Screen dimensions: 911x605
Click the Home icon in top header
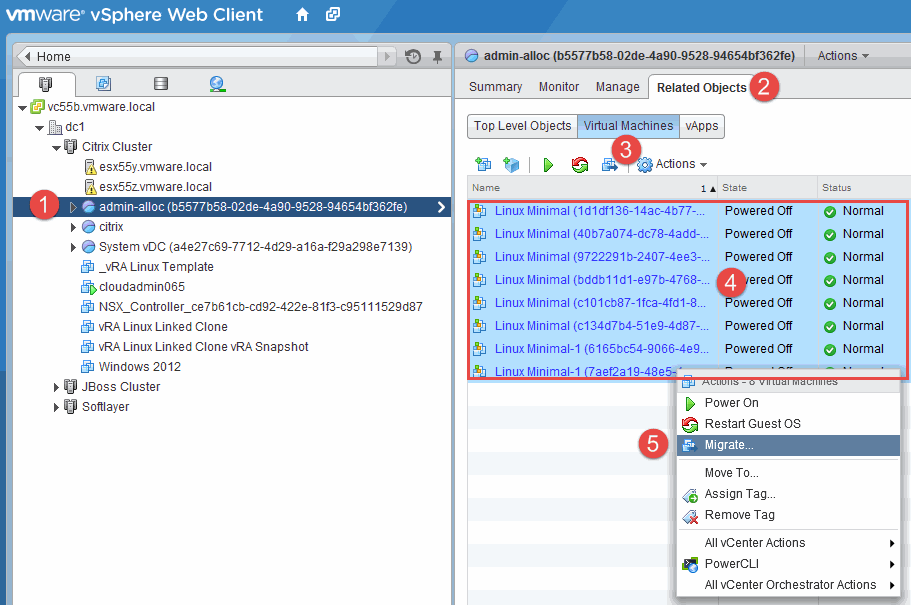[x=302, y=15]
